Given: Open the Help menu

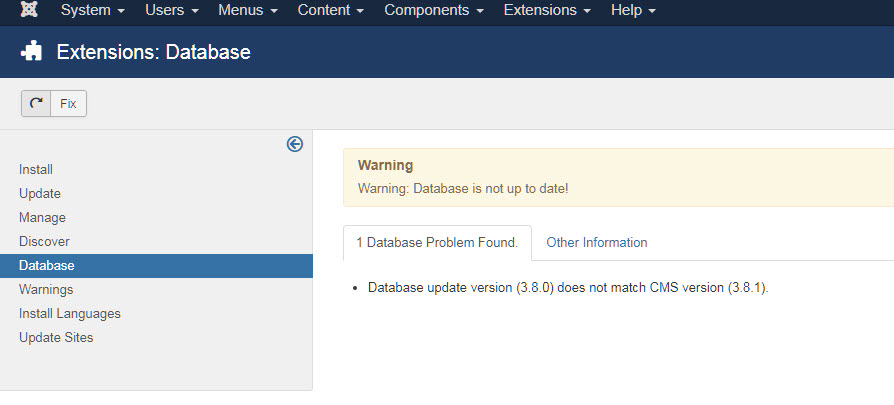Looking at the screenshot, I should click(x=633, y=10).
